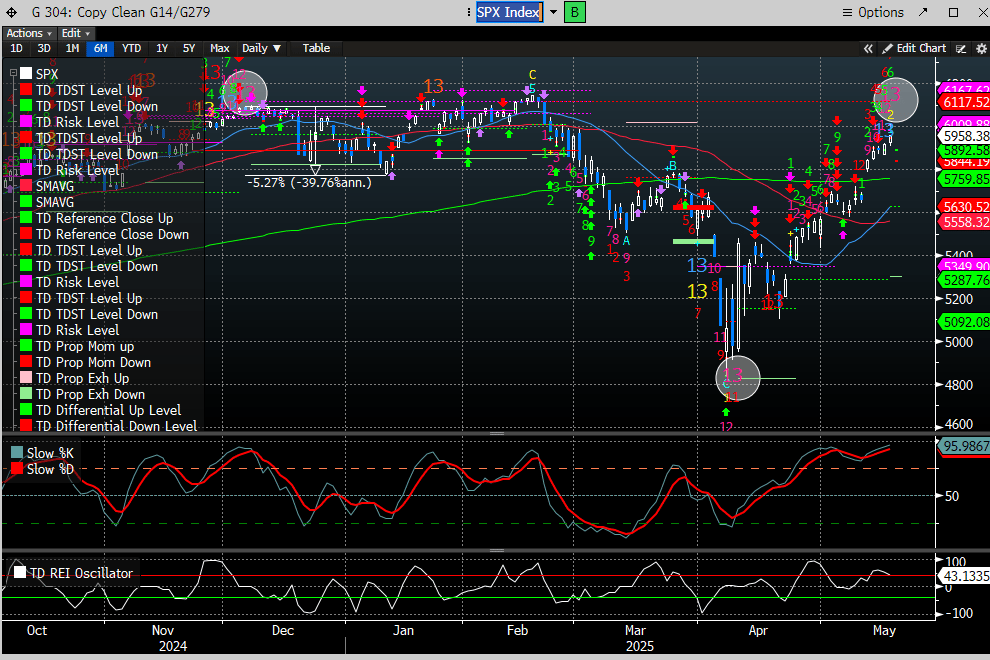The image size is (990, 660).
Task: Click the -5.27% (-39.76%ann.) annotation label
Action: (309, 183)
